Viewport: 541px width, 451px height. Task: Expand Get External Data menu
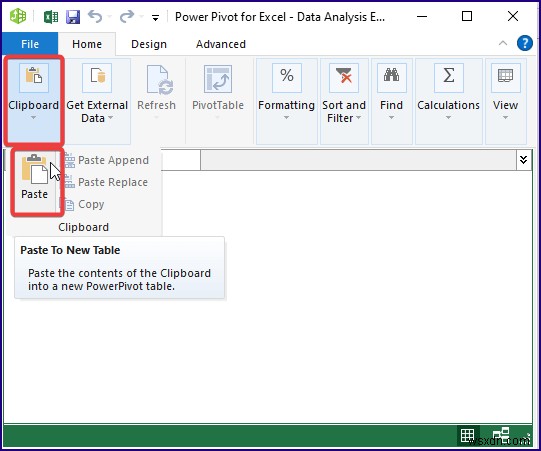pos(97,101)
